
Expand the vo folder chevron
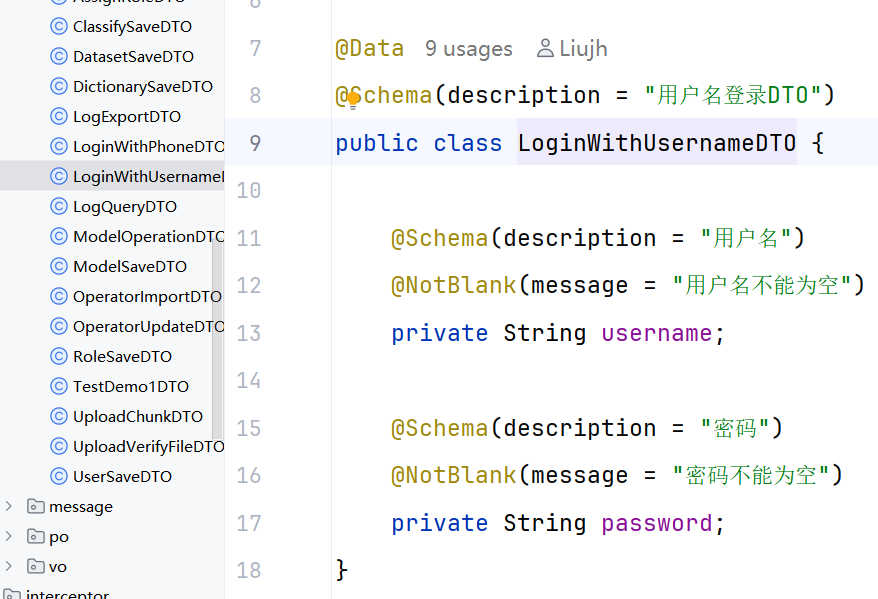point(8,566)
